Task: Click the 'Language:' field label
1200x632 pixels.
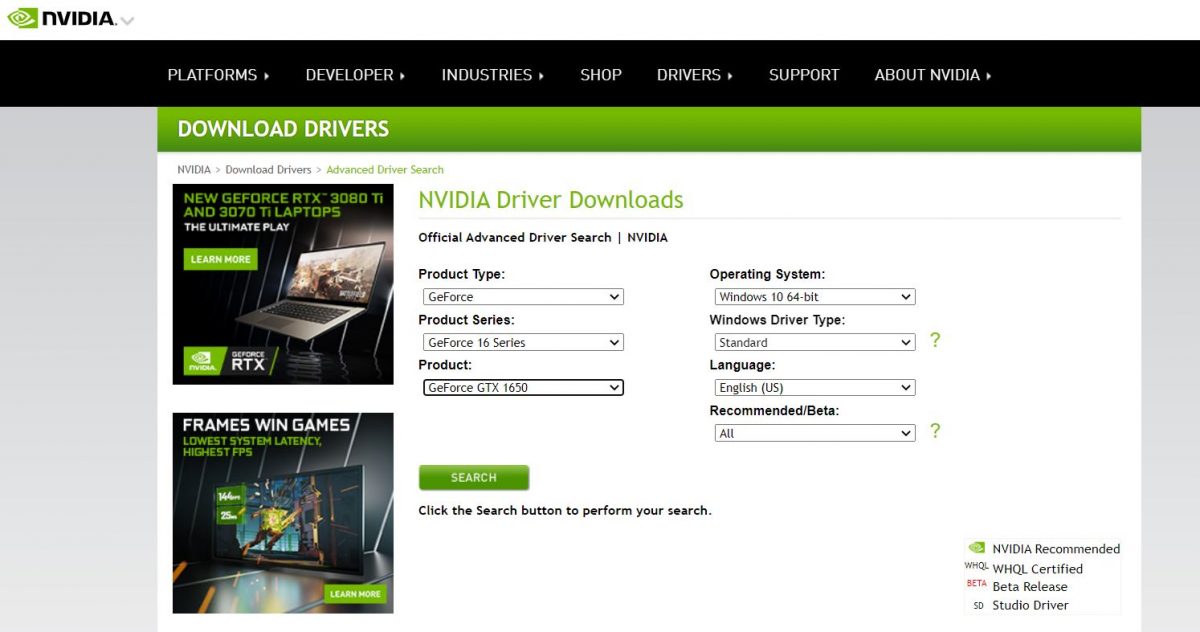Action: point(742,366)
